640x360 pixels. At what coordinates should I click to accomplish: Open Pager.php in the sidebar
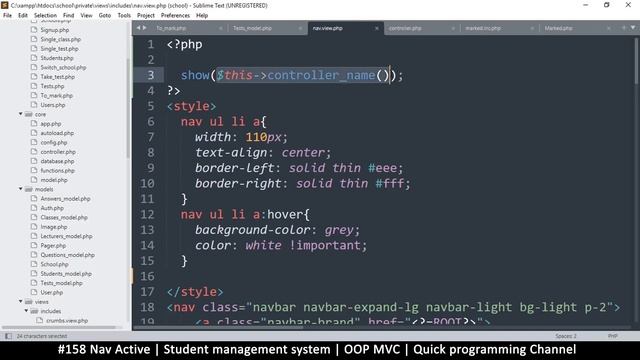[x=53, y=246]
